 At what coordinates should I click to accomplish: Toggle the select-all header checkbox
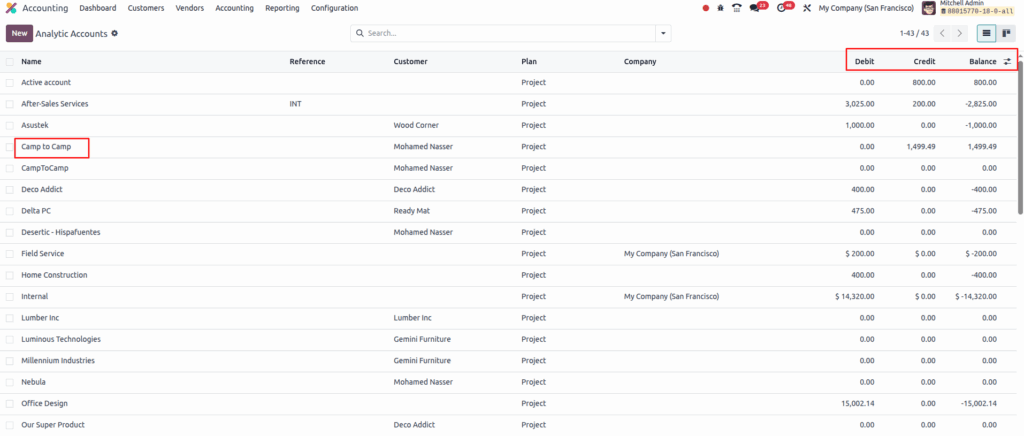point(10,61)
